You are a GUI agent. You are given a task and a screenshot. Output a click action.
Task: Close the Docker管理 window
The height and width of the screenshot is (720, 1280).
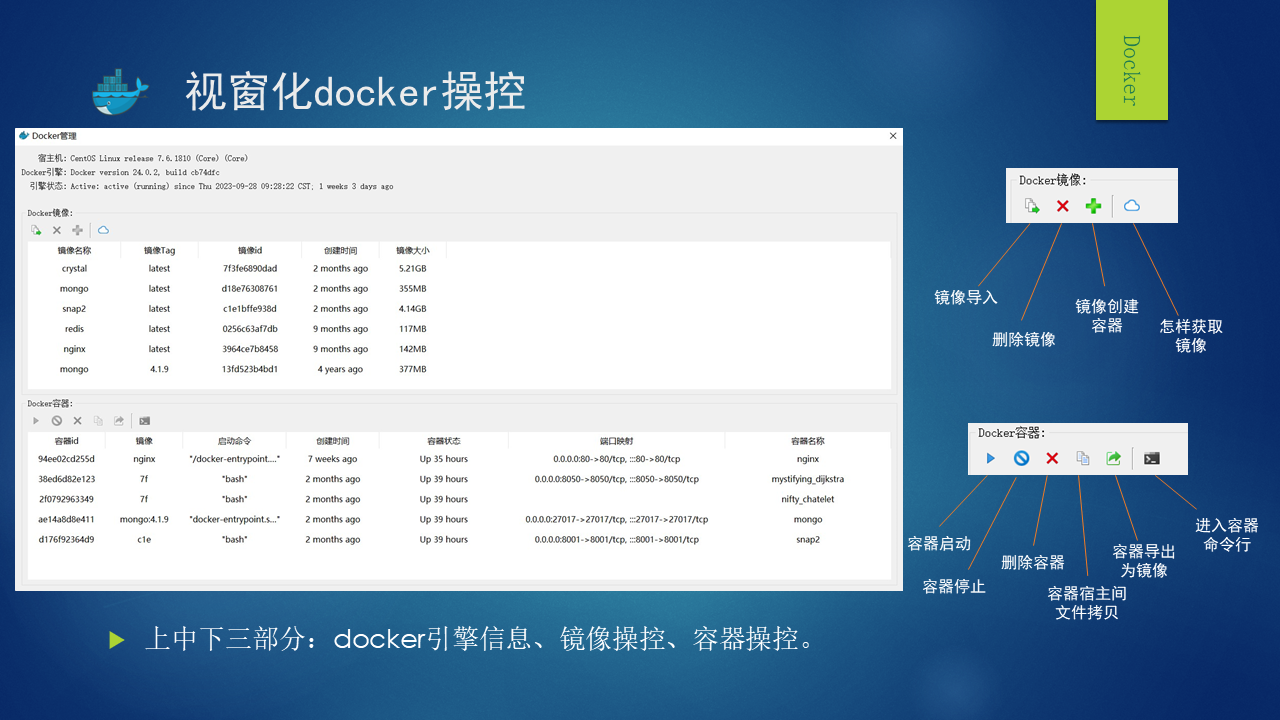click(x=893, y=135)
